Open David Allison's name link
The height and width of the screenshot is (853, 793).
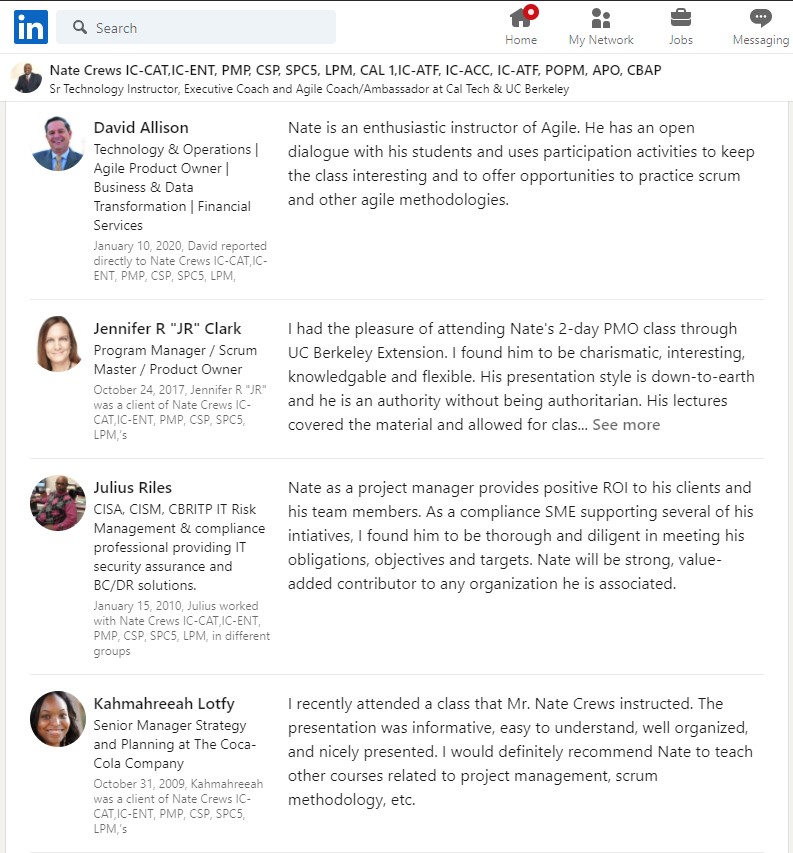tap(141, 128)
